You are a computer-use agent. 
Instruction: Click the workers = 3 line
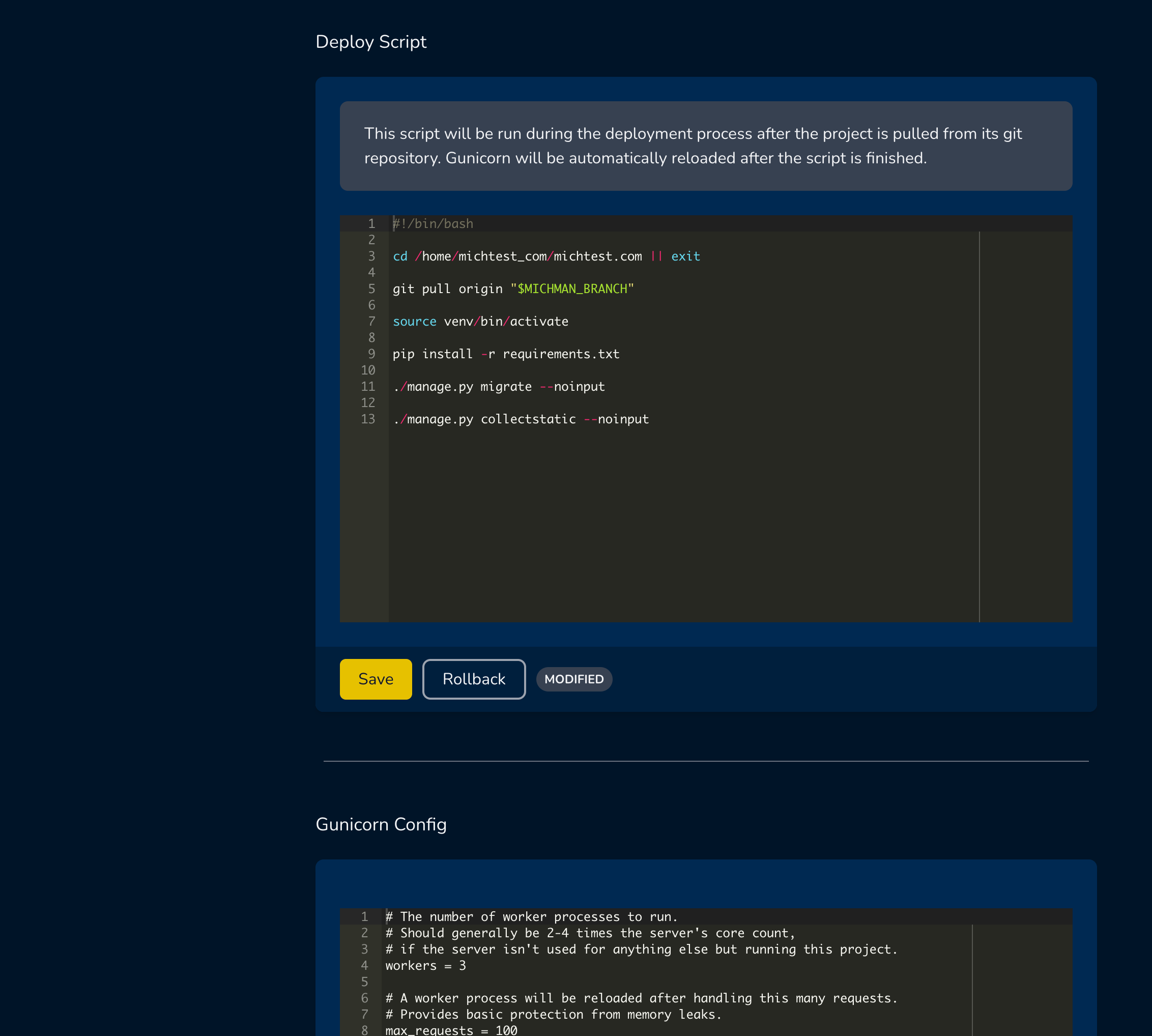[x=425, y=966]
